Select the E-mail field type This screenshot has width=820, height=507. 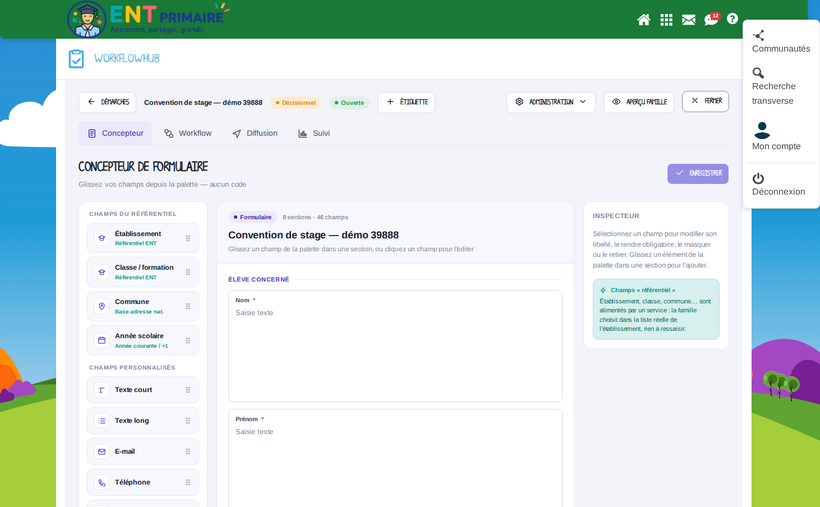pyautogui.click(x=143, y=452)
